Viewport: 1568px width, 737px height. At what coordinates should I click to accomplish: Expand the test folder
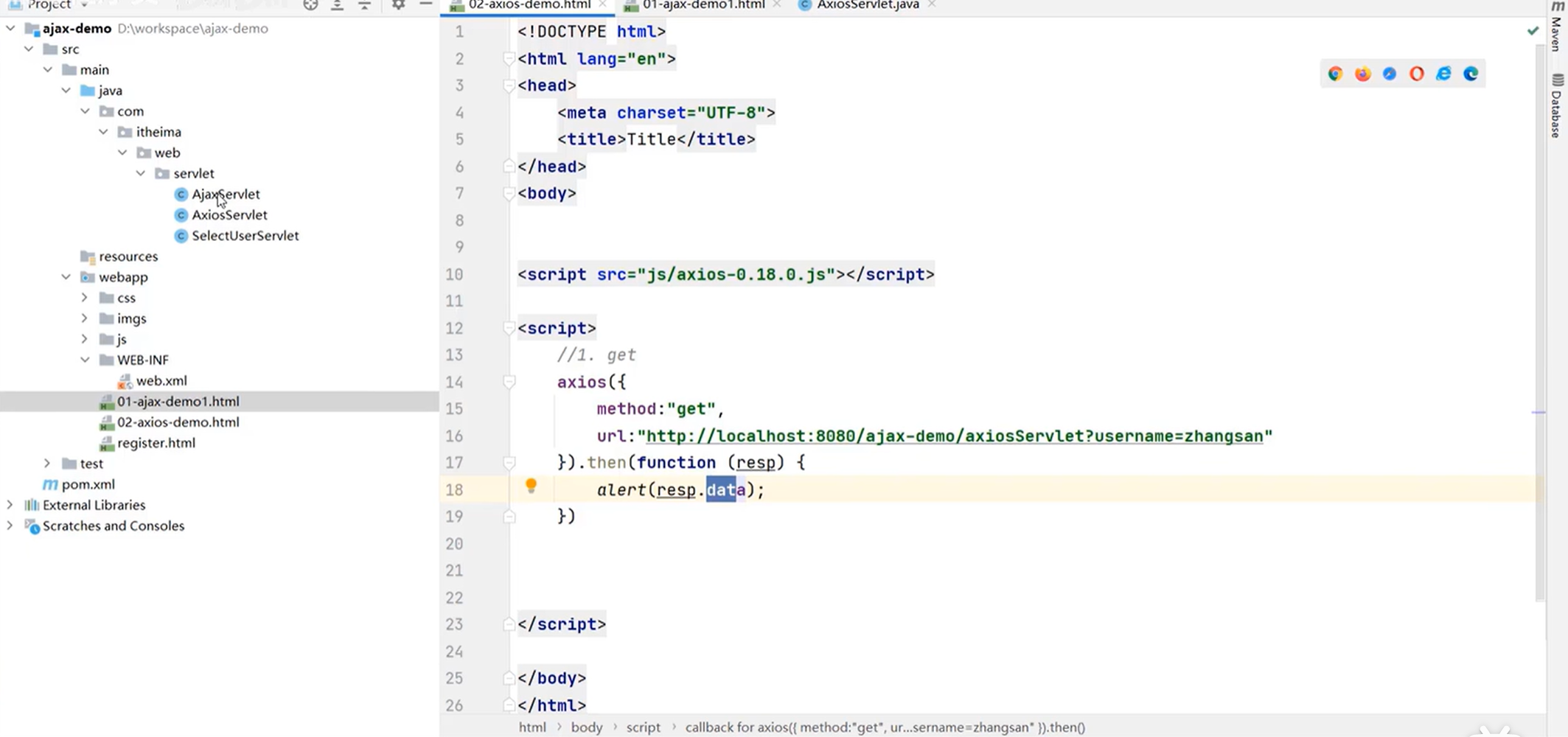[47, 463]
